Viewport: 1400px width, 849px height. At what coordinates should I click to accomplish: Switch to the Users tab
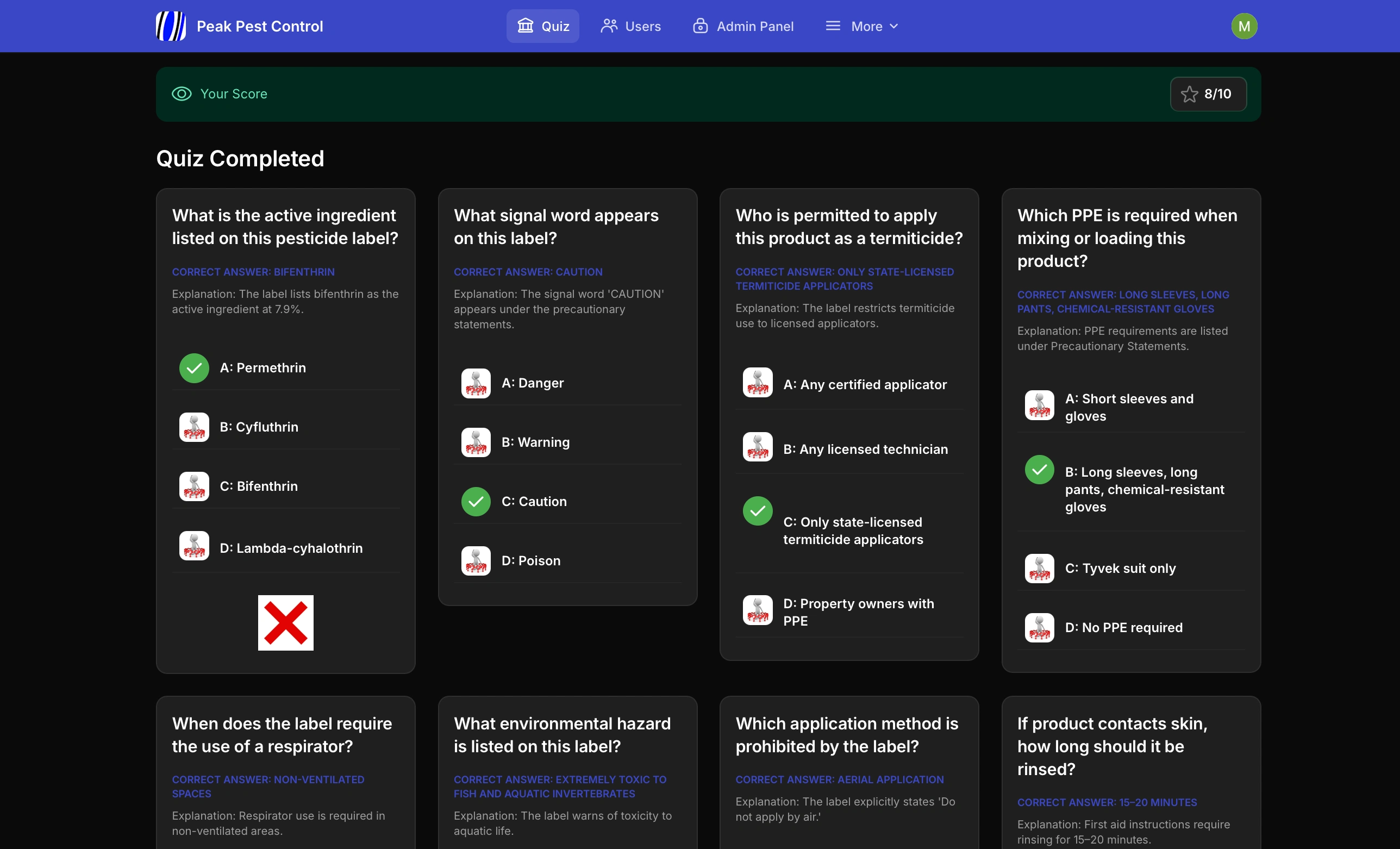tap(630, 26)
